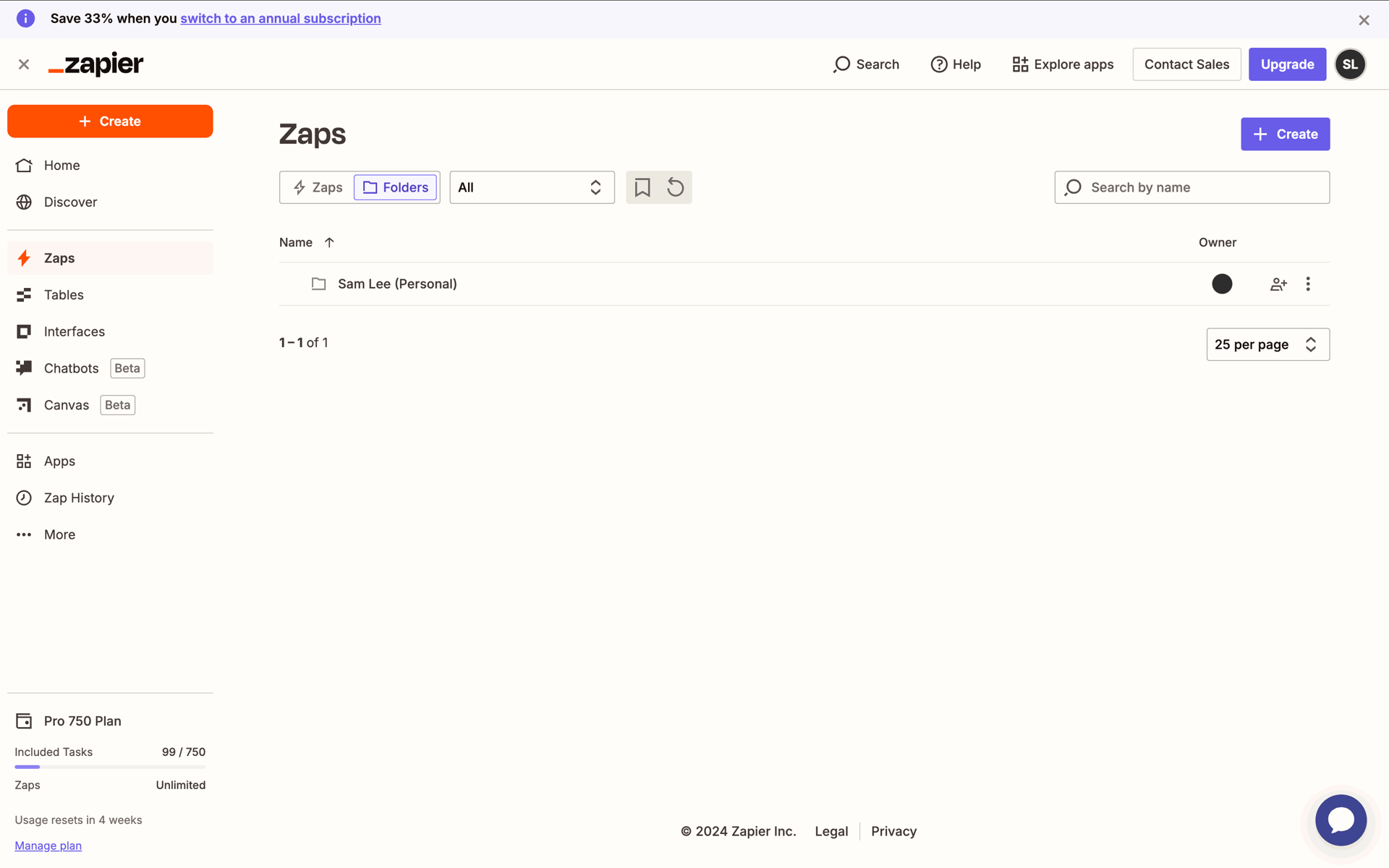The height and width of the screenshot is (868, 1389).
Task: Sort by the Name column header
Action: [x=296, y=242]
